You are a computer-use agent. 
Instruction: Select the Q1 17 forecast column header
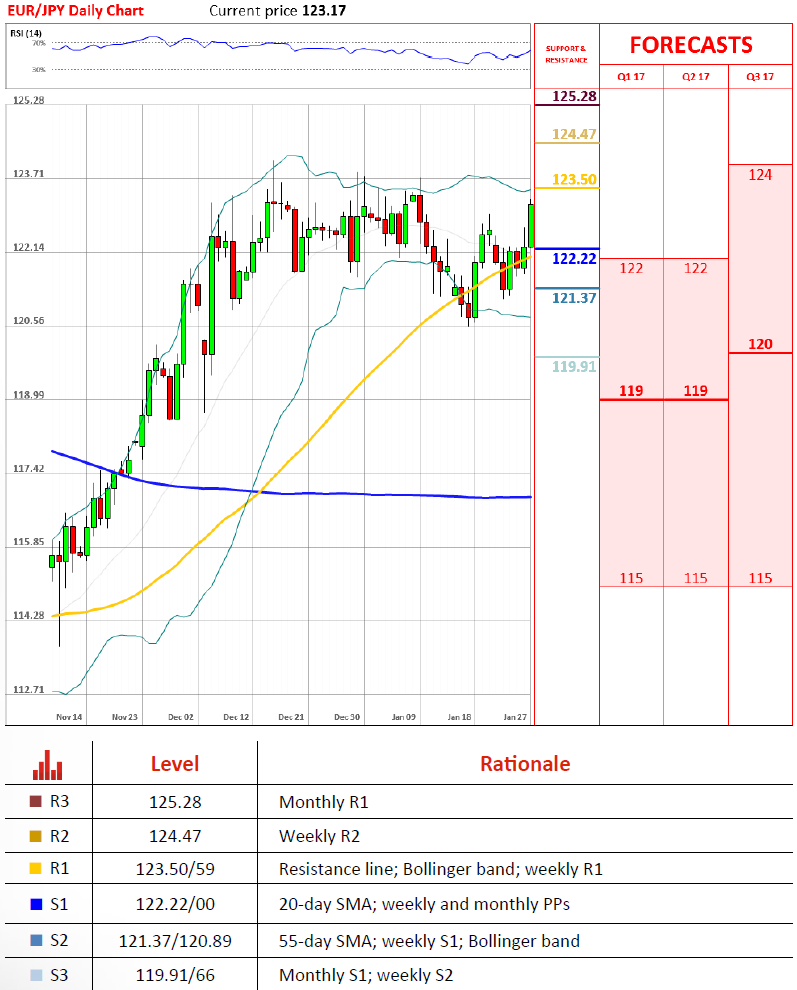point(631,76)
